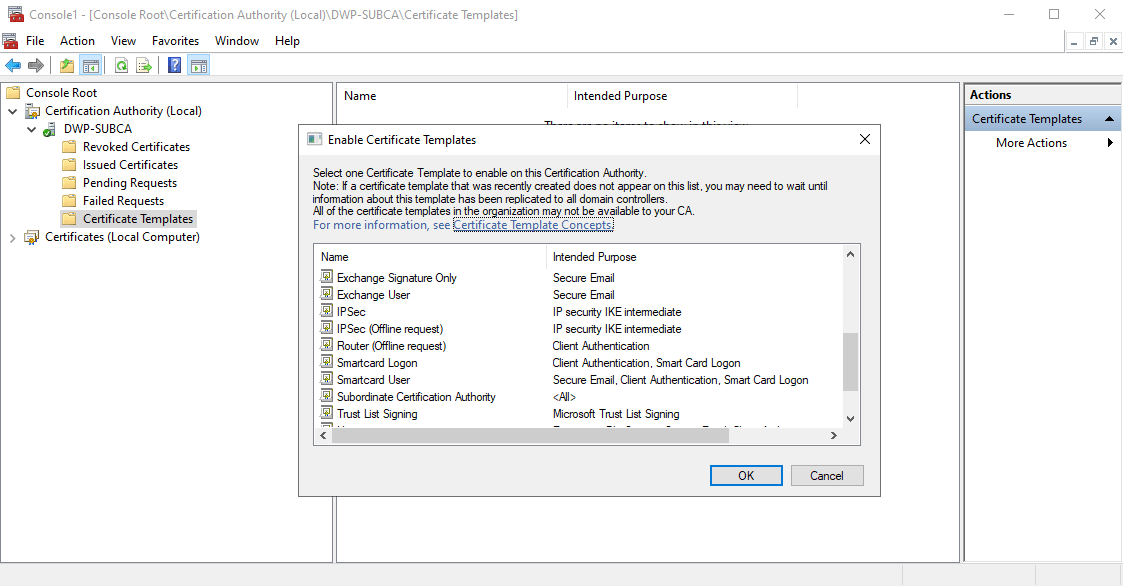This screenshot has width=1123, height=586.
Task: Select the IPSec (Offline request) template icon
Action: click(x=327, y=328)
